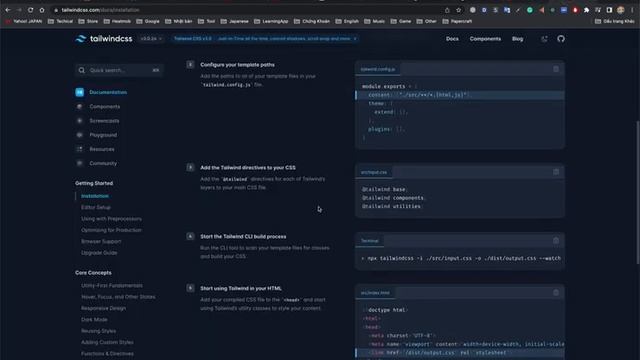Open the Tailwind CSS v3.0 announcement banner

[264, 39]
